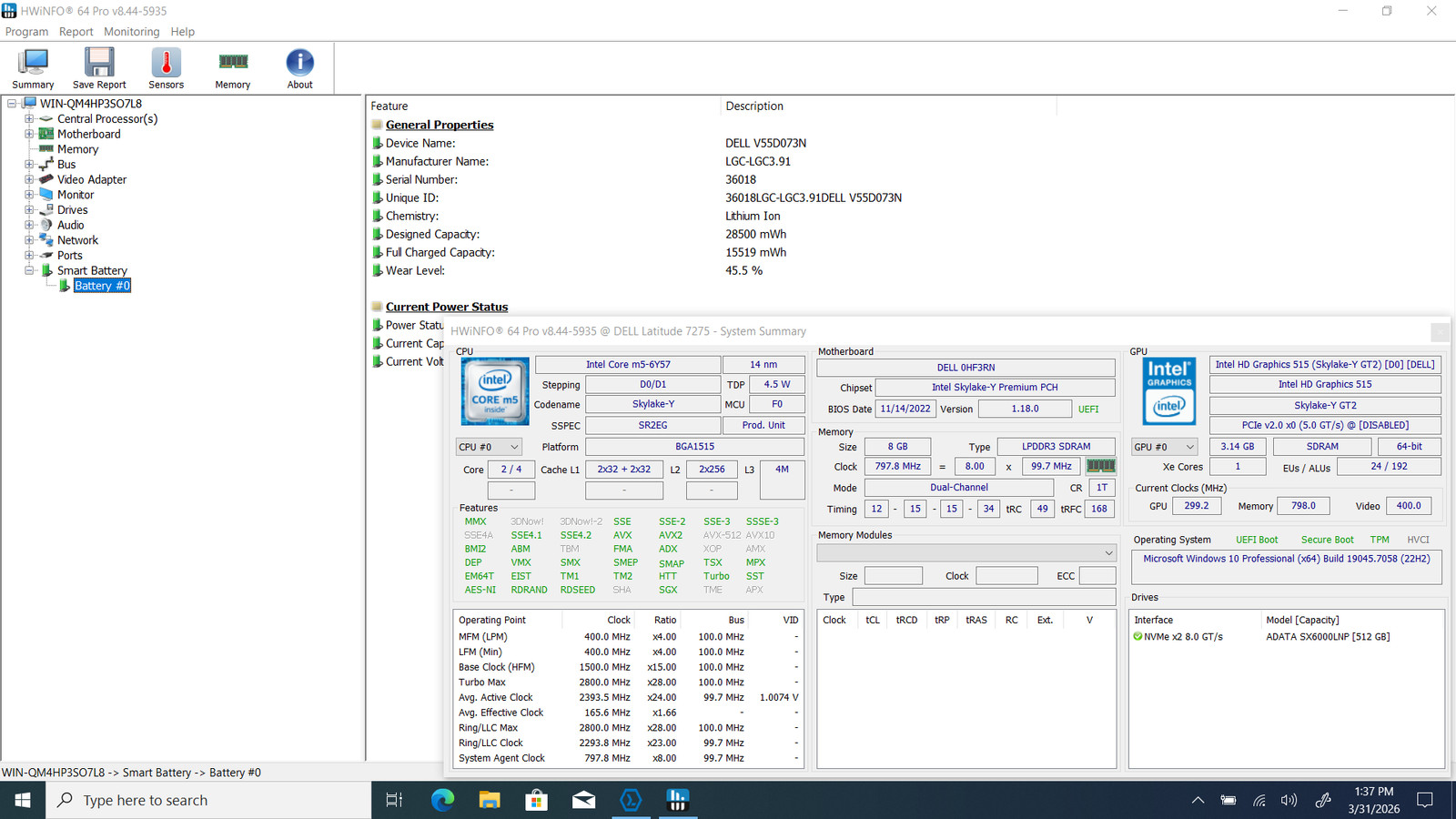This screenshot has height=819, width=1456.
Task: Select the Monitor tree item
Action: pyautogui.click(x=76, y=195)
